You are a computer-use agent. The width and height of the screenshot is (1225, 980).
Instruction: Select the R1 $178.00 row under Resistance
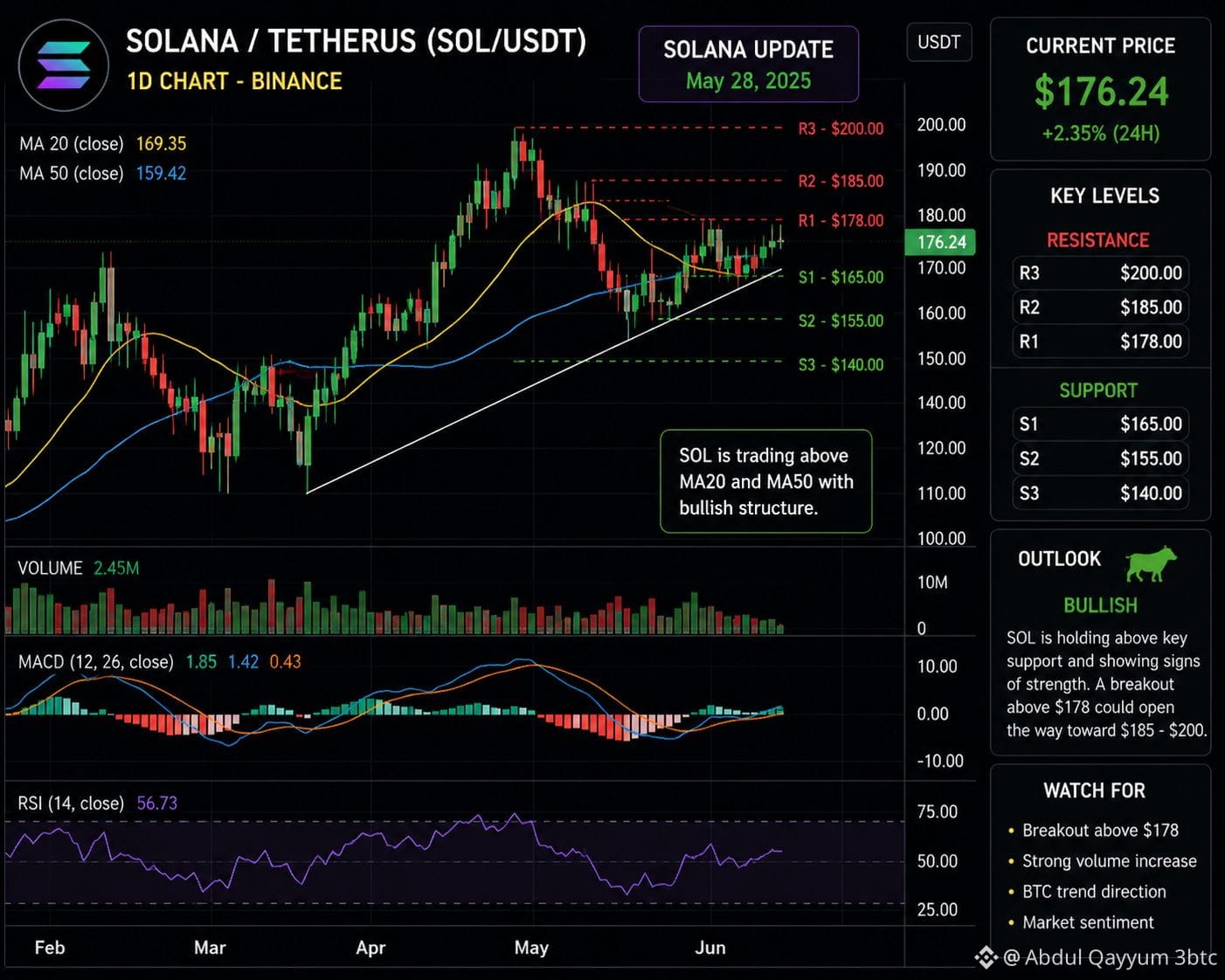point(1100,342)
